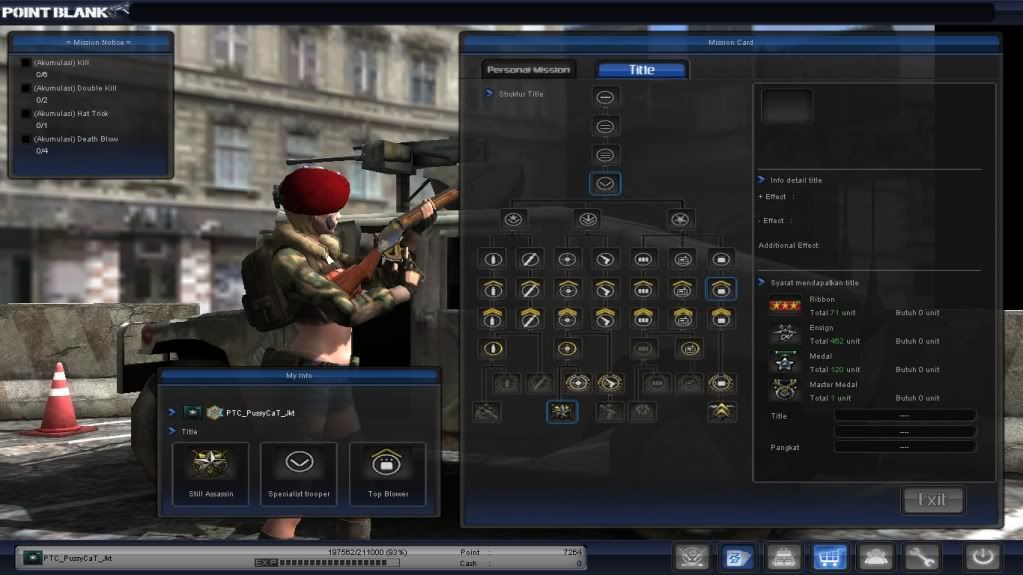Click the EXP progress bar
The image size is (1023, 575).
[327, 562]
